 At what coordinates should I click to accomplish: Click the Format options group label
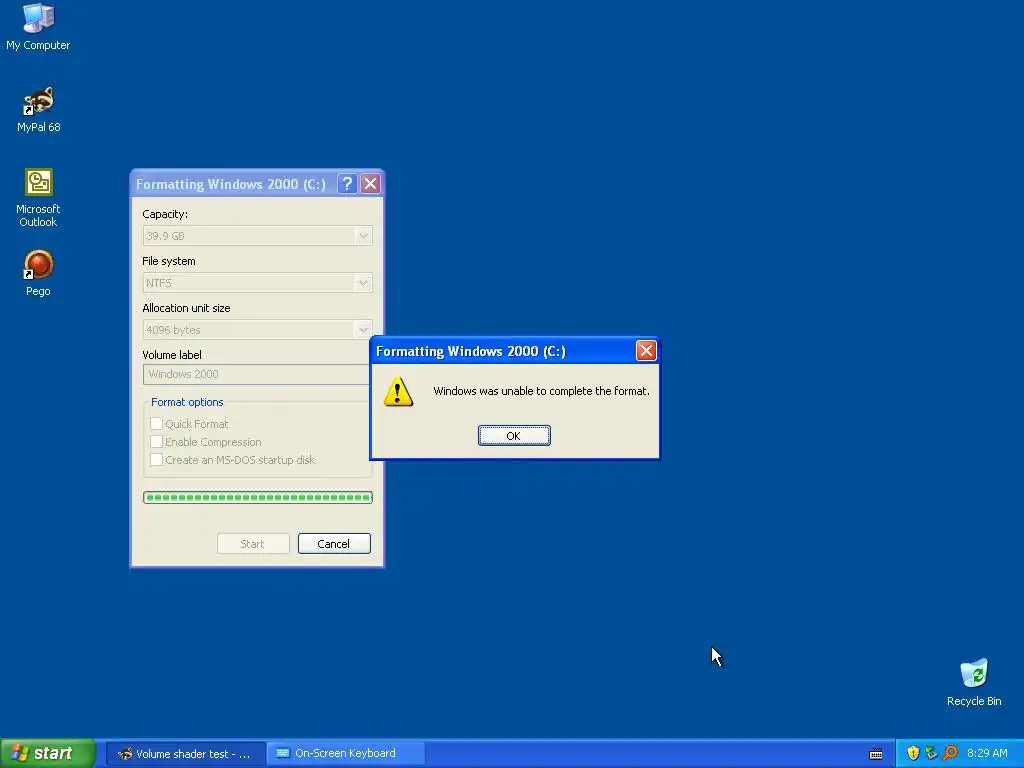(x=187, y=402)
